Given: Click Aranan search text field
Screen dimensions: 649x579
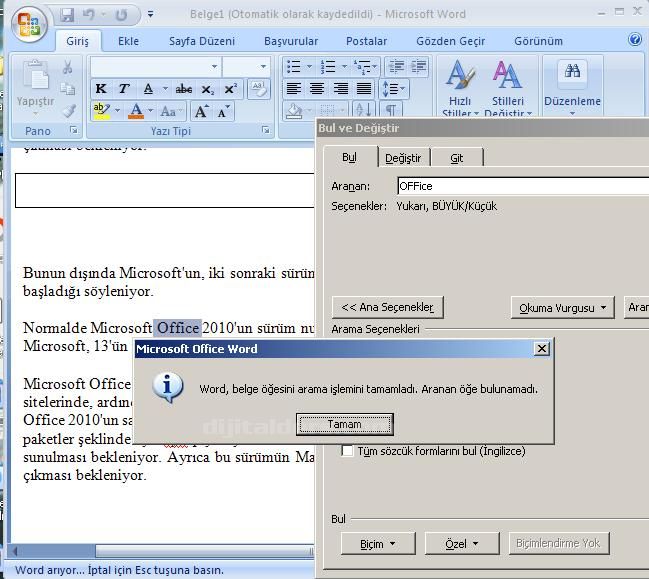Looking at the screenshot, I should (x=522, y=186).
